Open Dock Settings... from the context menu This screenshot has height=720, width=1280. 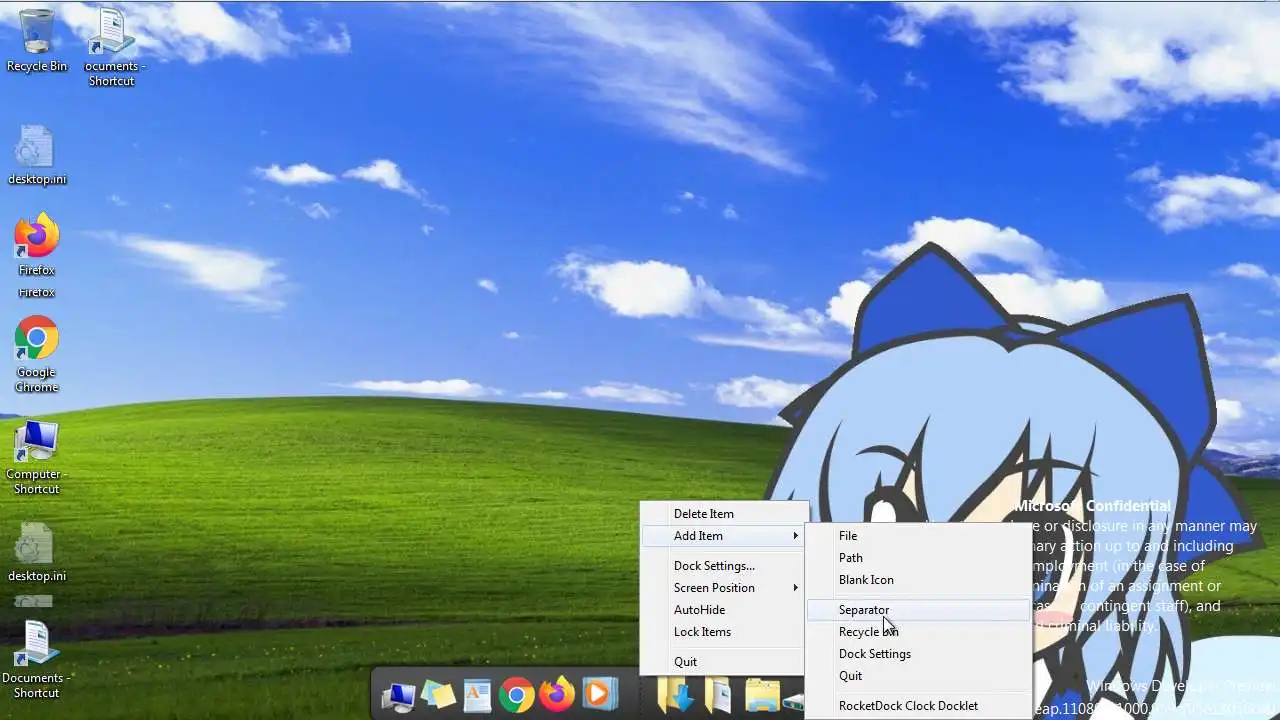[x=723, y=566]
